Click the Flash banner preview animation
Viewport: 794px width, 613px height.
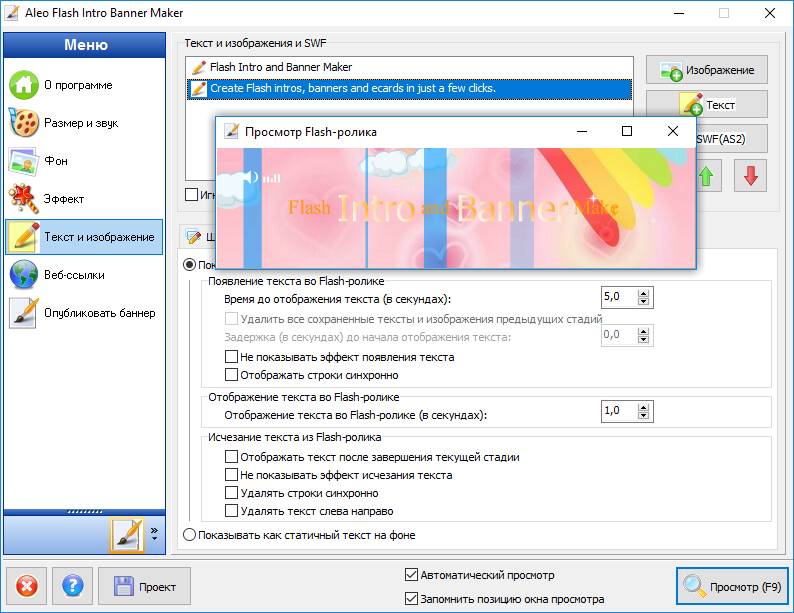(456, 208)
